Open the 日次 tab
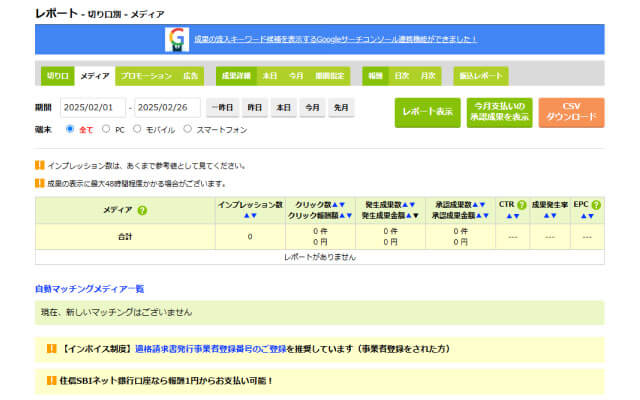 point(402,76)
